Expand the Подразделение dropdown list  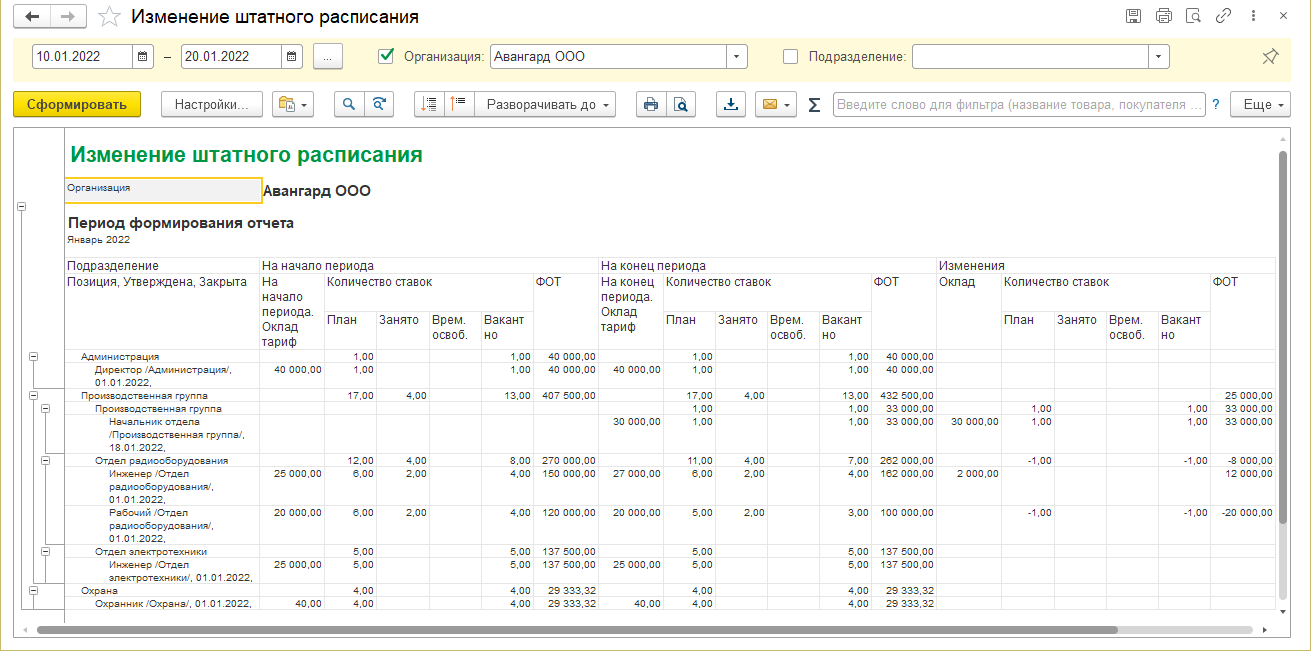[x=1159, y=57]
